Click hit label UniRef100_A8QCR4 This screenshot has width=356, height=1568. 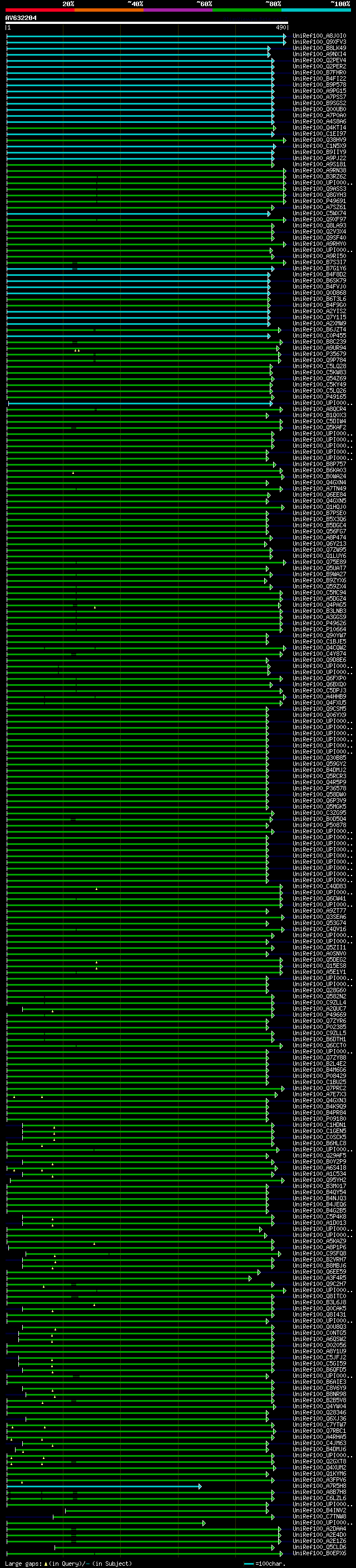pyautogui.click(x=319, y=409)
